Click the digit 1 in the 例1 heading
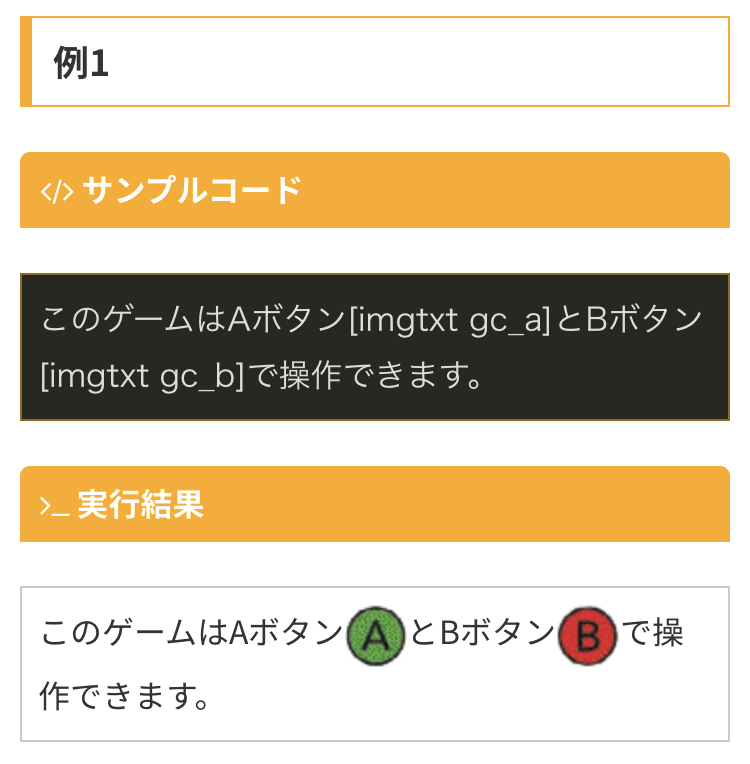Viewport: 750px width, 764px height. 99,63
